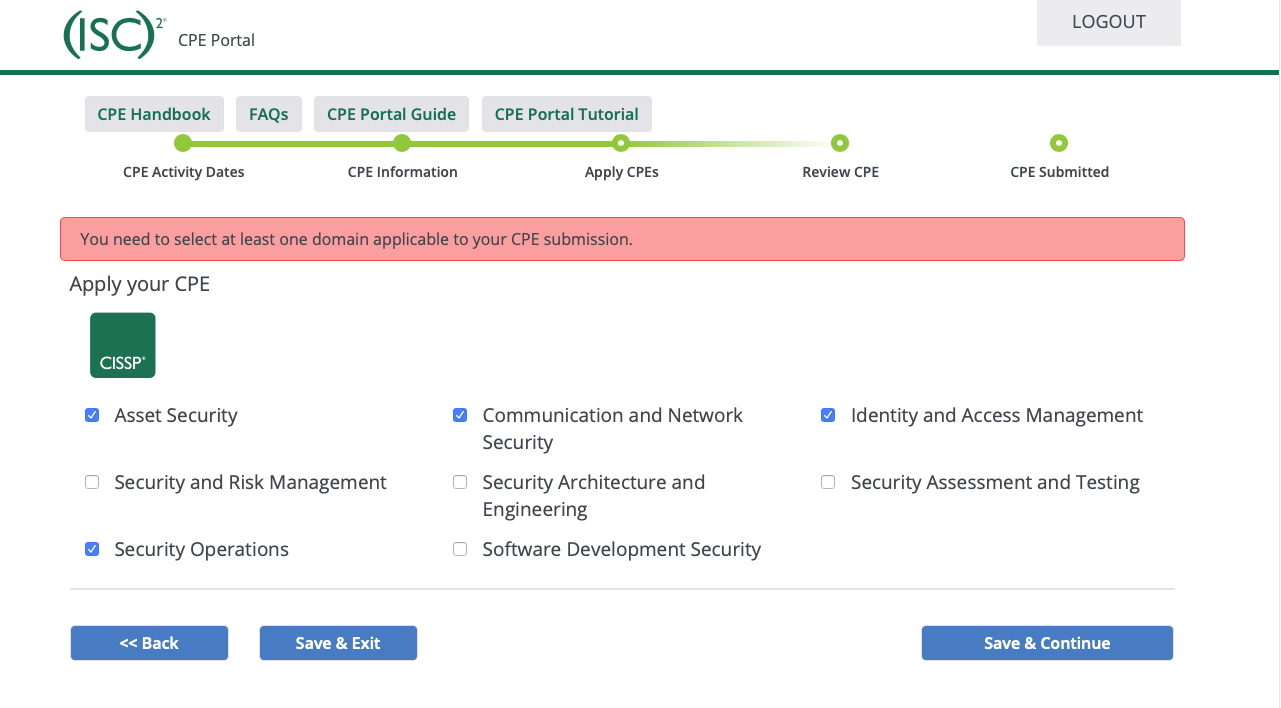Check Software Development Security

[460, 549]
